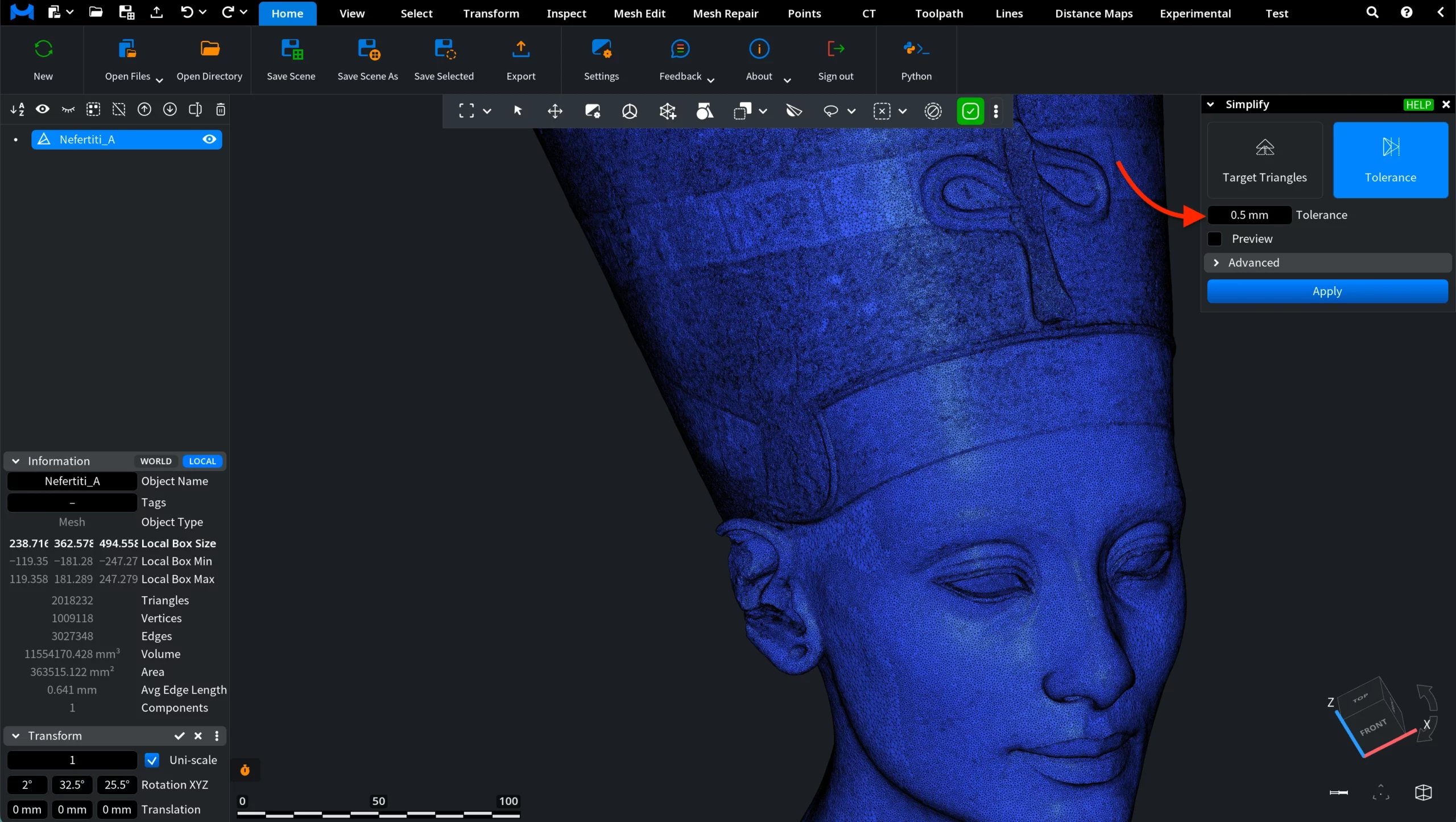Click the hide all objects closed-eye icon
1456x822 pixels.
[68, 109]
